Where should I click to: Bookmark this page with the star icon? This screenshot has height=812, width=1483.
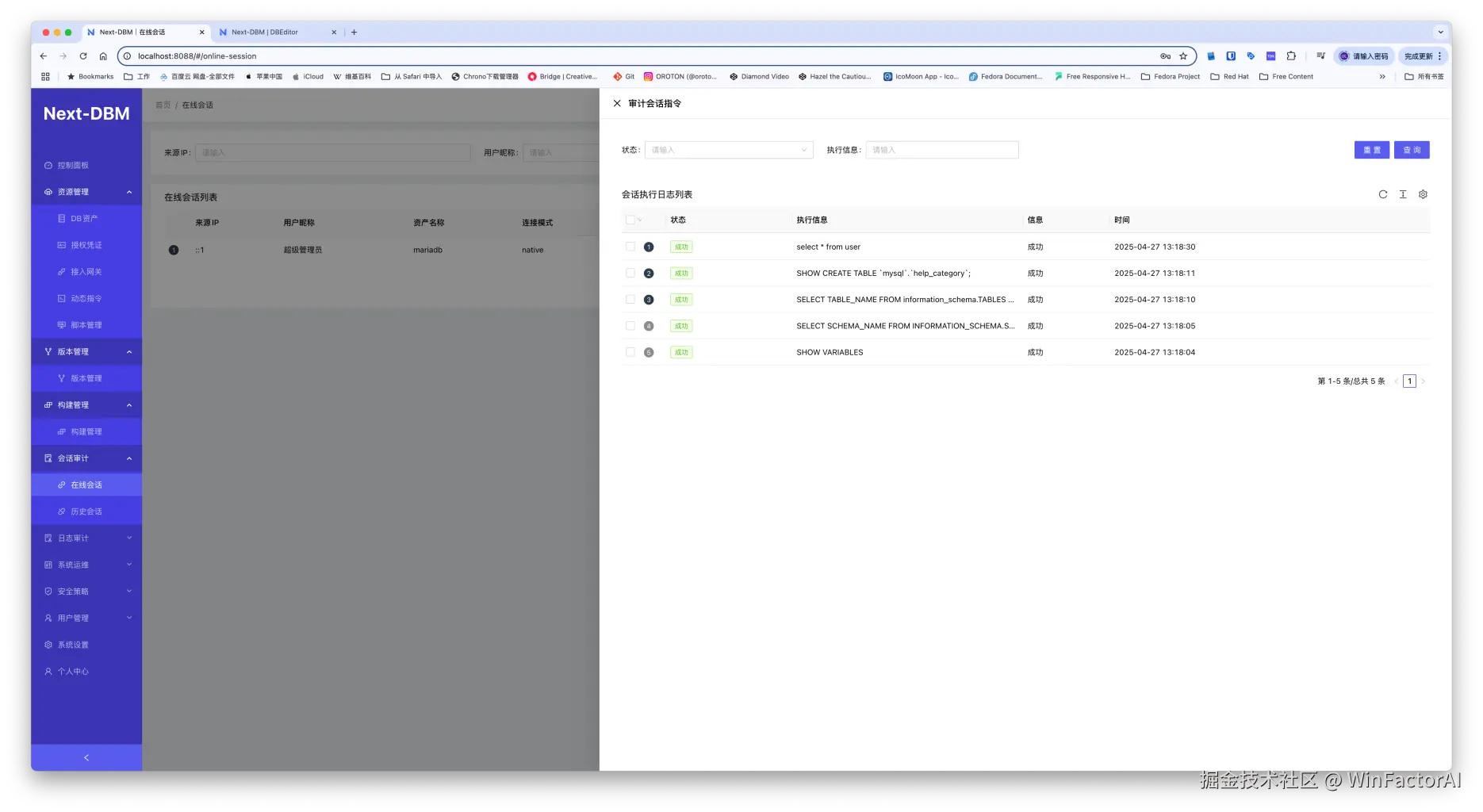coord(1183,56)
